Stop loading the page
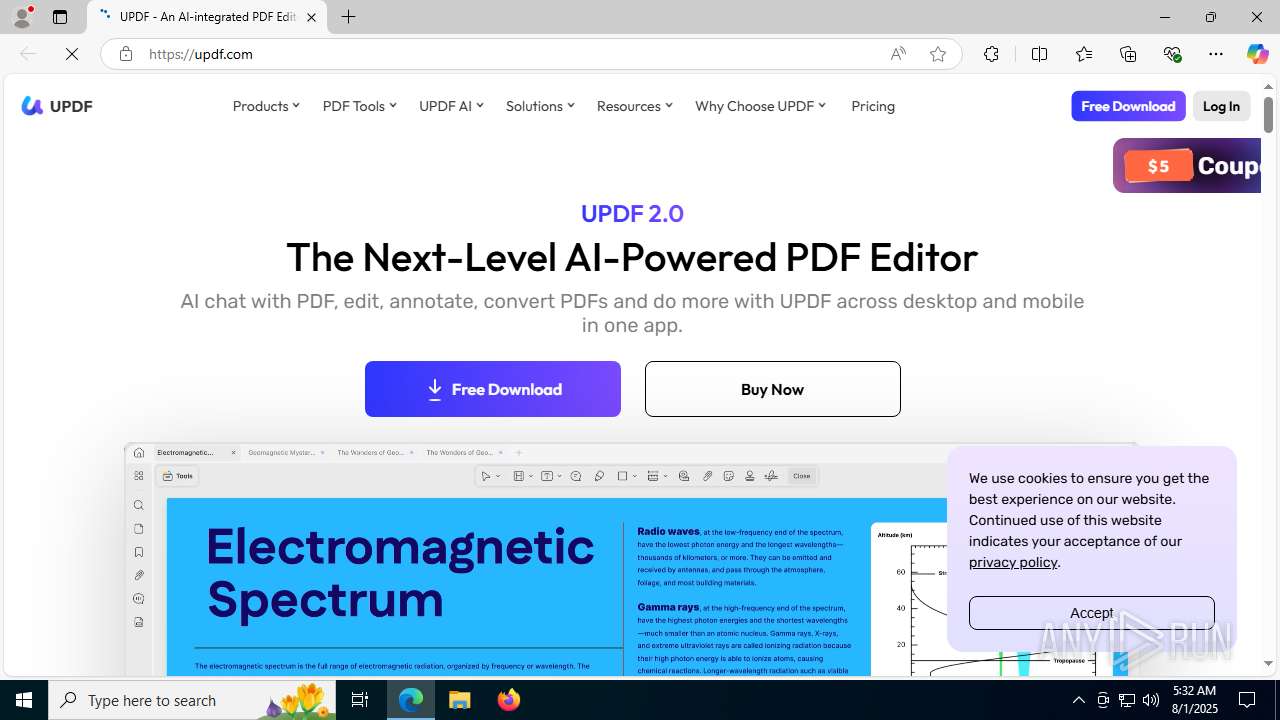 [72, 54]
